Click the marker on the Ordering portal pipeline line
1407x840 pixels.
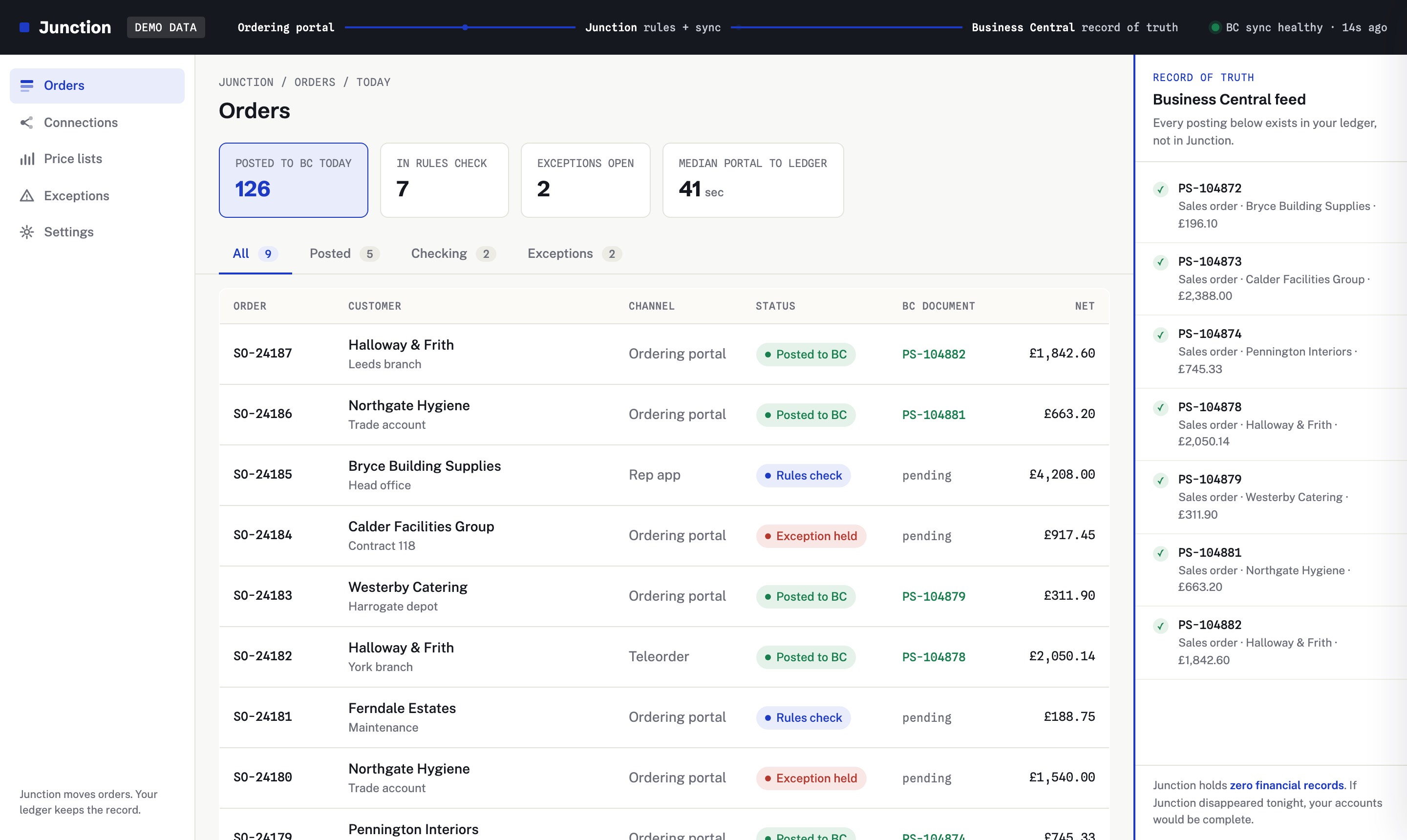[465, 27]
